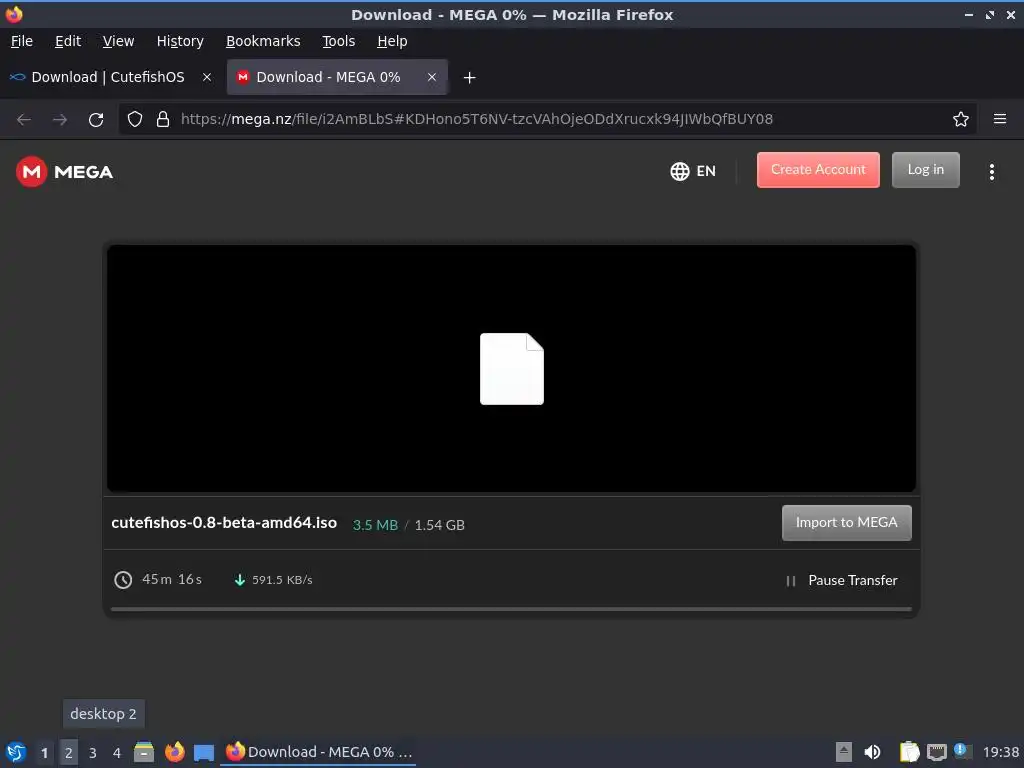The height and width of the screenshot is (768, 1024).
Task: Pause the transfer
Action: tap(841, 580)
